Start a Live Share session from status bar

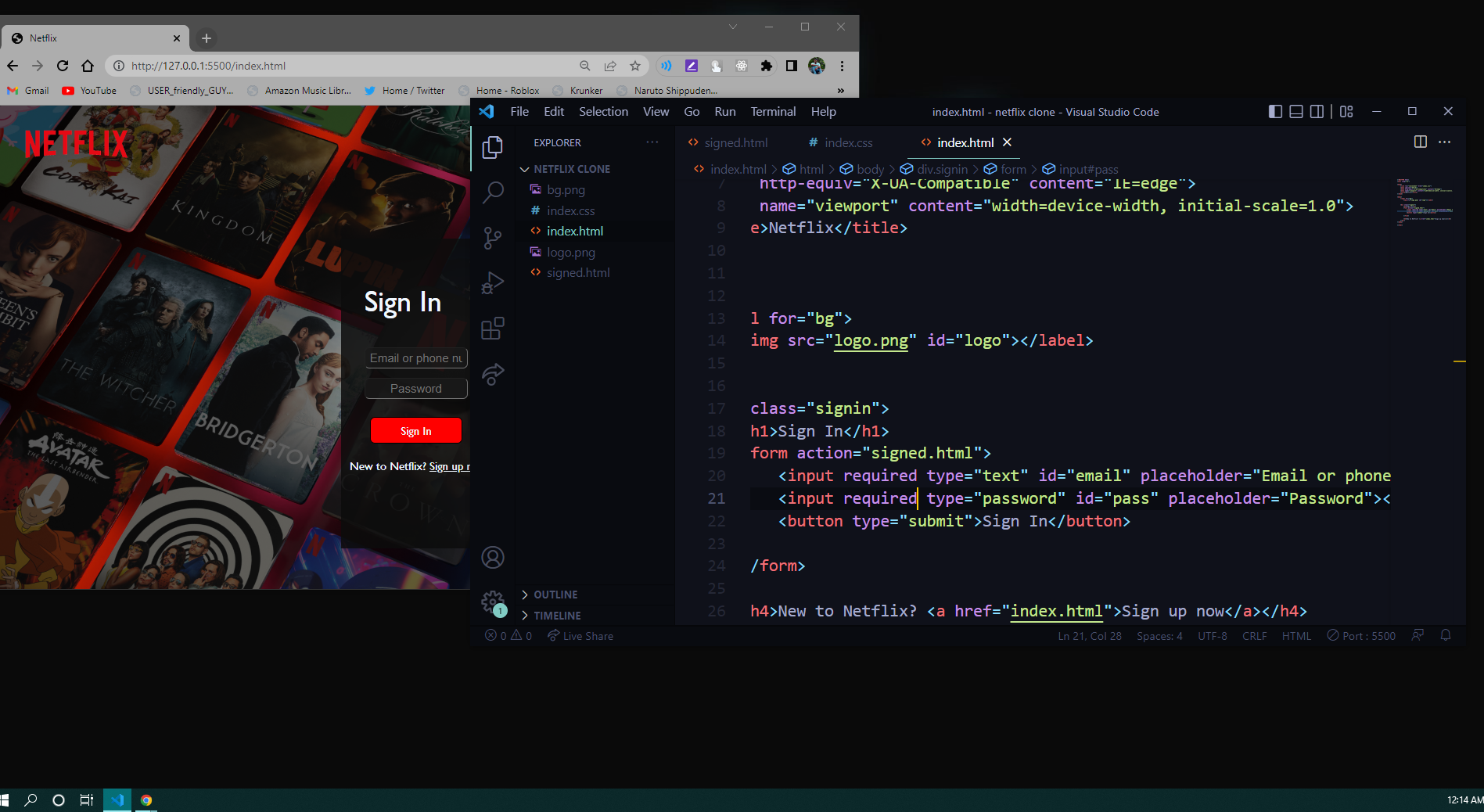(580, 635)
